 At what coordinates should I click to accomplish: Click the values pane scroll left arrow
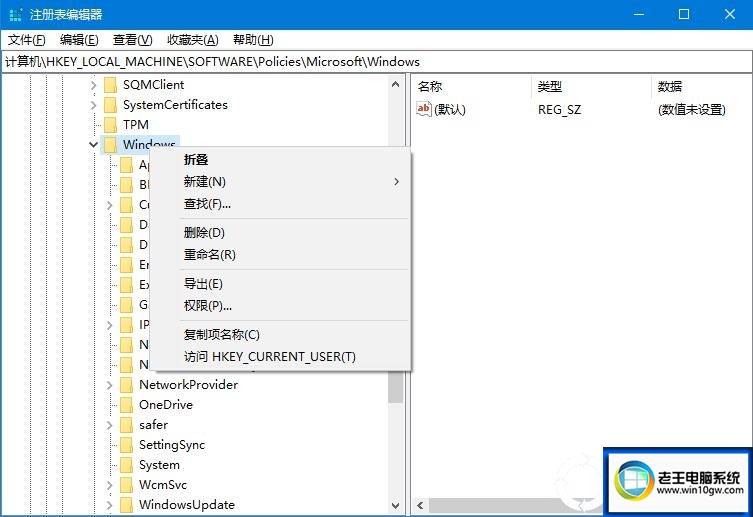pyautogui.click(x=420, y=505)
